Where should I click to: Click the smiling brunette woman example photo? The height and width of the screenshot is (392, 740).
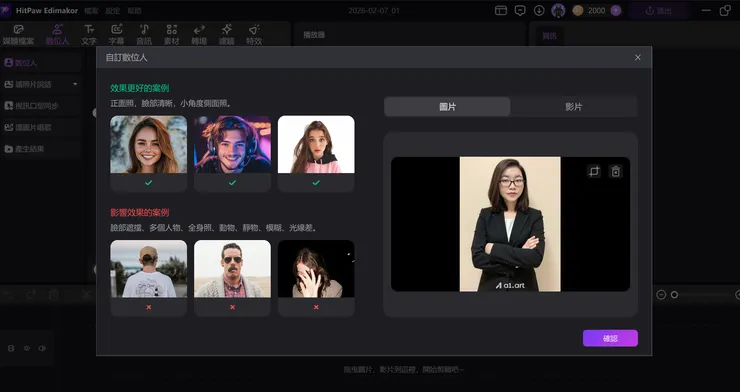pyautogui.click(x=149, y=144)
